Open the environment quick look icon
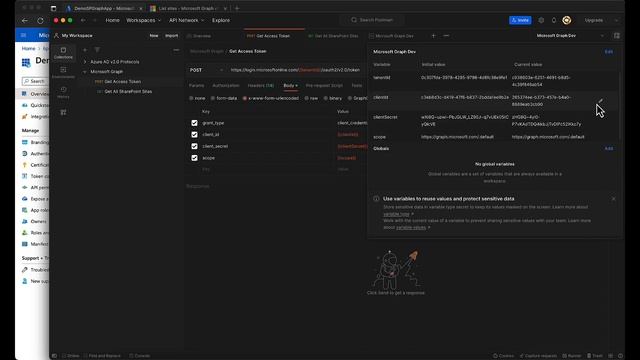Image resolution: width=640 pixels, height=360 pixels. tap(617, 36)
